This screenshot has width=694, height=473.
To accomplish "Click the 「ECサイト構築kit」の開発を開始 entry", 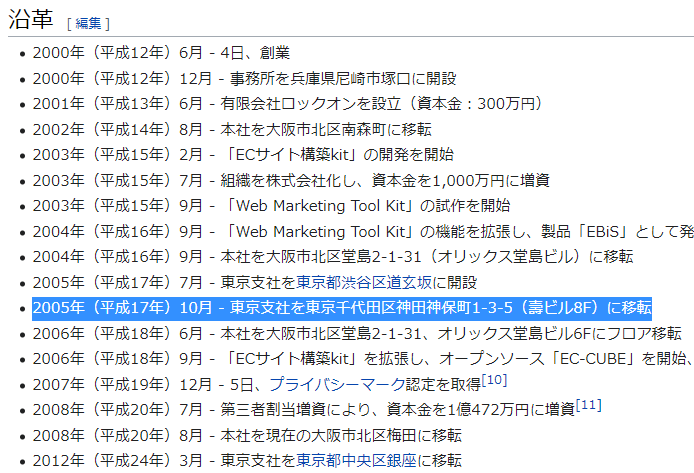I will [x=243, y=155].
